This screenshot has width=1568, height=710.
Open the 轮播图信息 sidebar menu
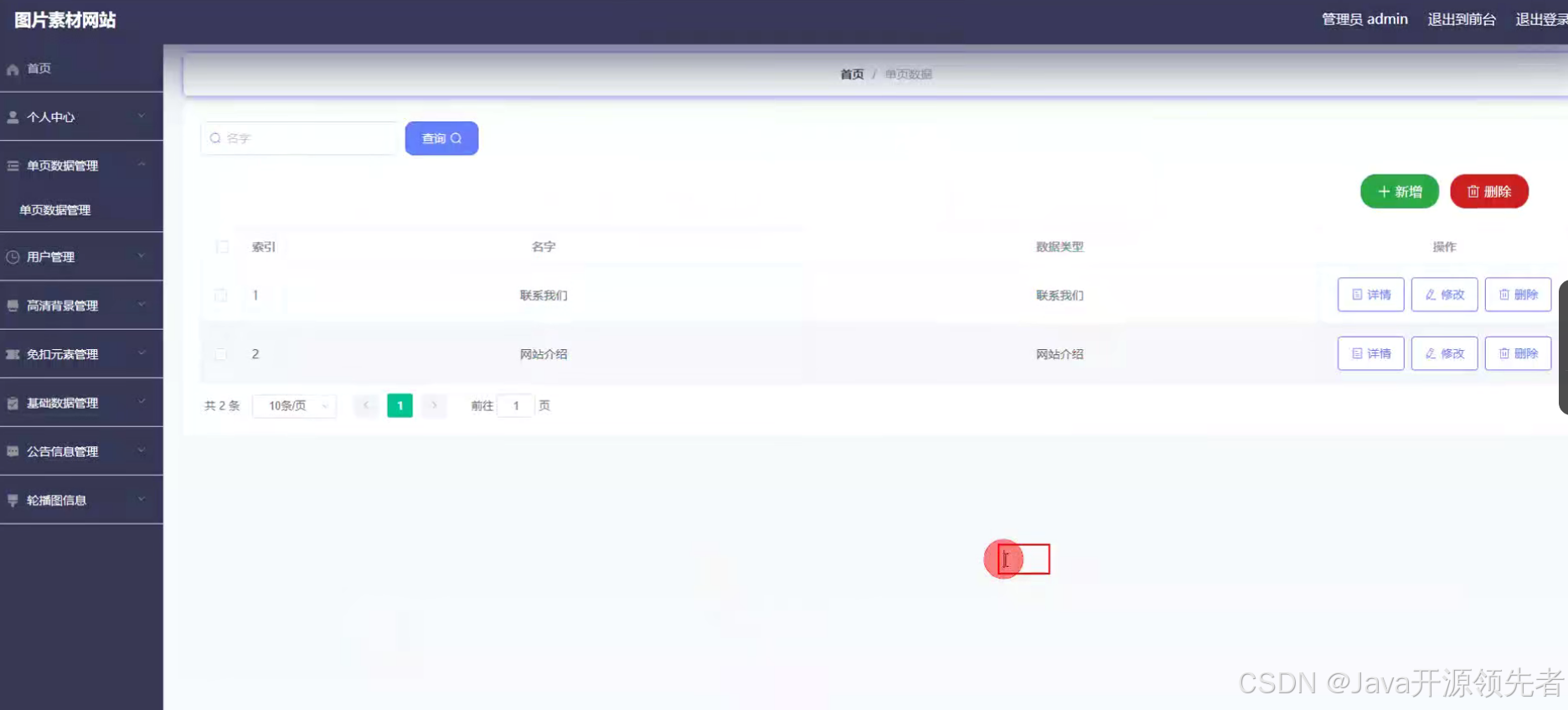[81, 500]
